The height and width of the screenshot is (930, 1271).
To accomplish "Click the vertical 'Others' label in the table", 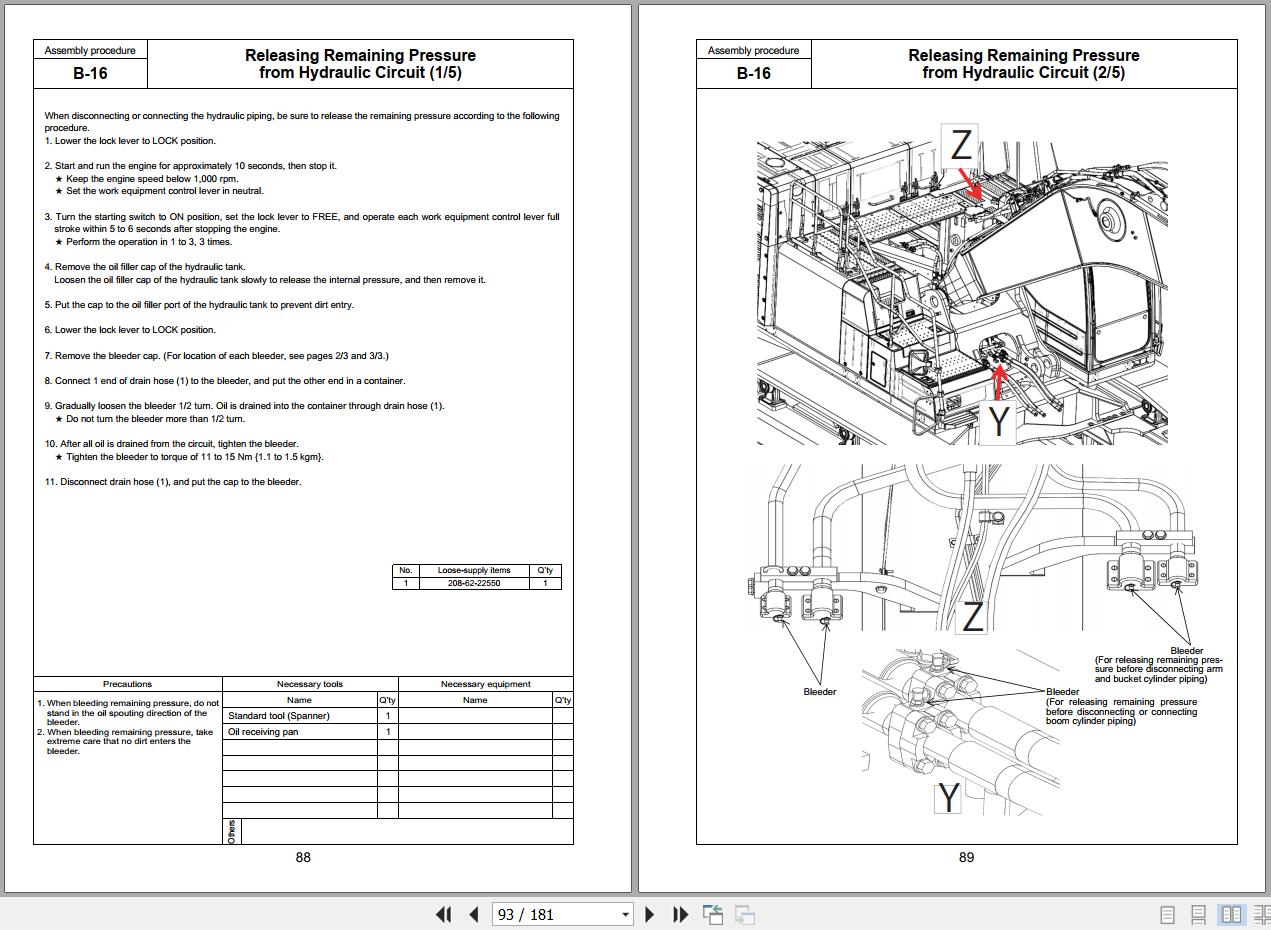I will pyautogui.click(x=232, y=831).
